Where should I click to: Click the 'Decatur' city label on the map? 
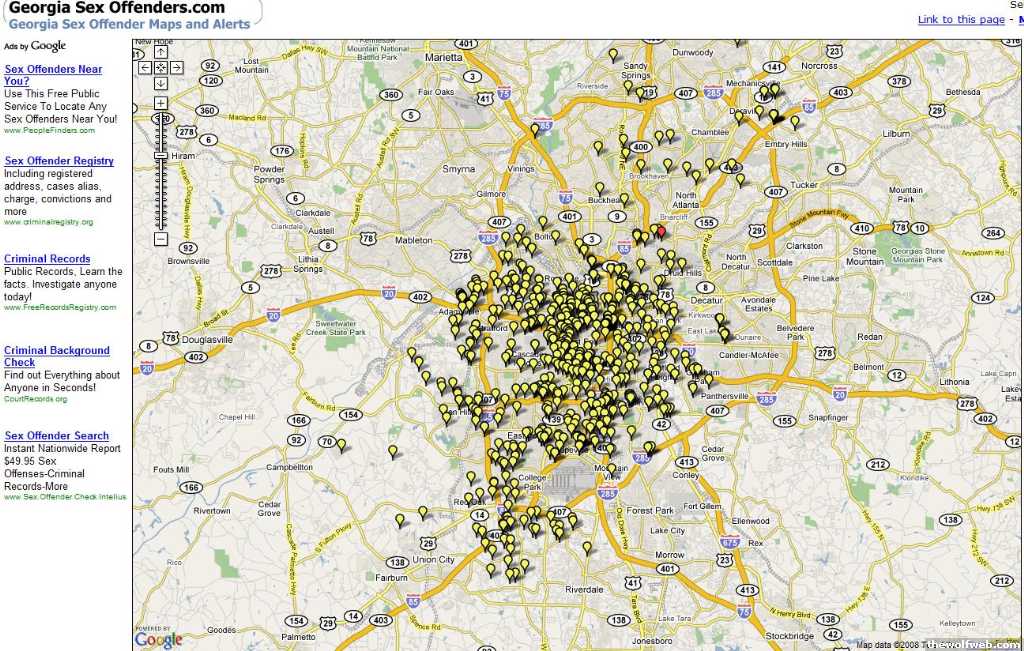[707, 300]
